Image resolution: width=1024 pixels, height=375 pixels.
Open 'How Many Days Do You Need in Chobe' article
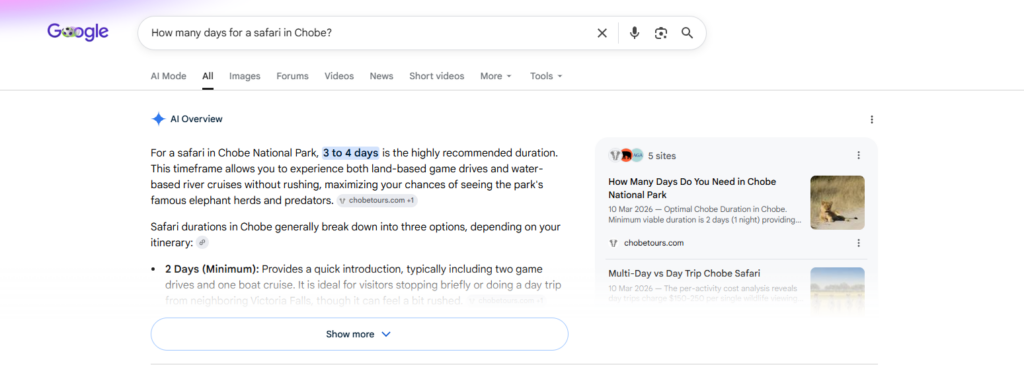(692, 188)
